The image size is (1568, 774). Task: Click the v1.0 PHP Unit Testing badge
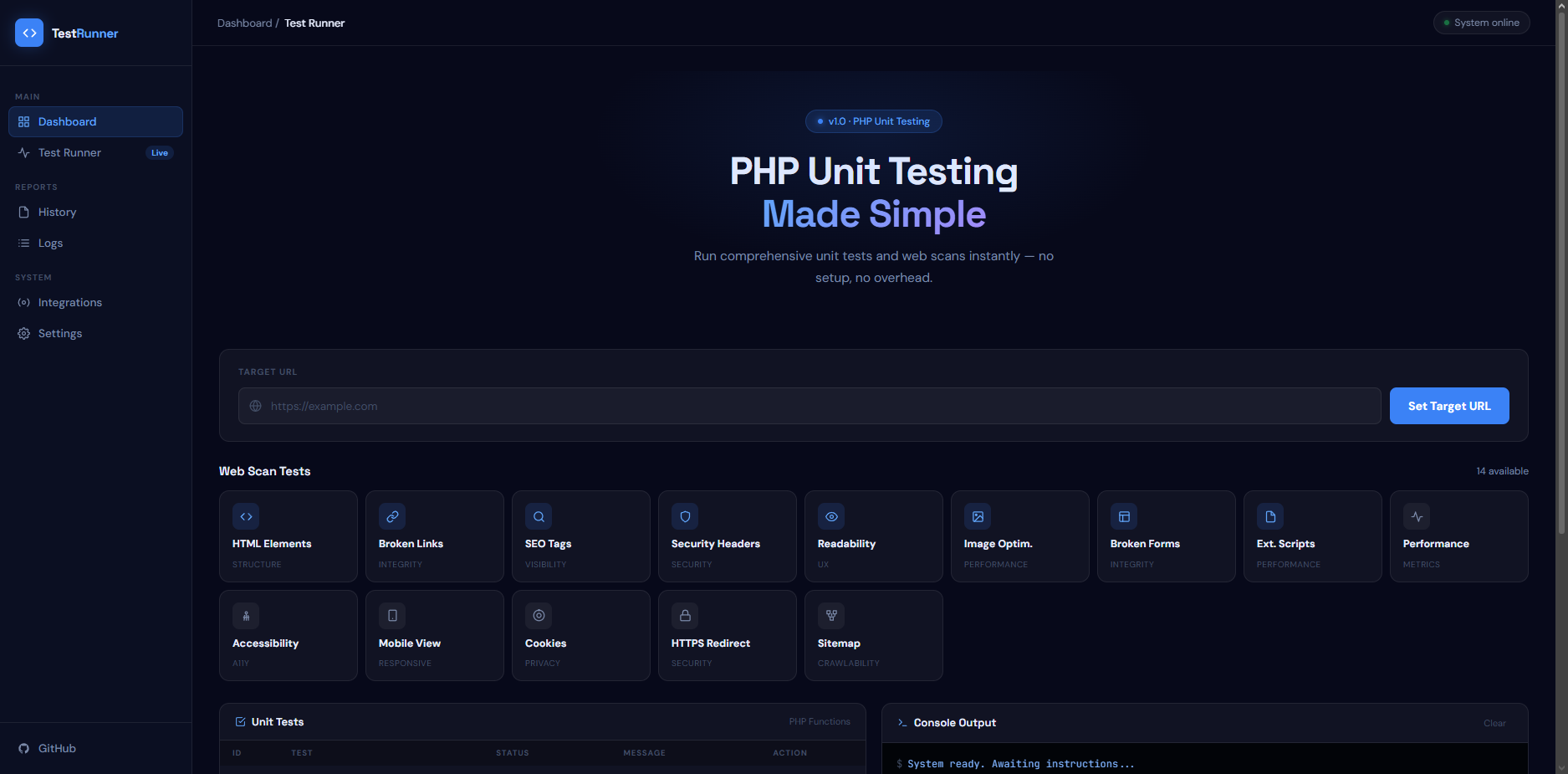[874, 121]
